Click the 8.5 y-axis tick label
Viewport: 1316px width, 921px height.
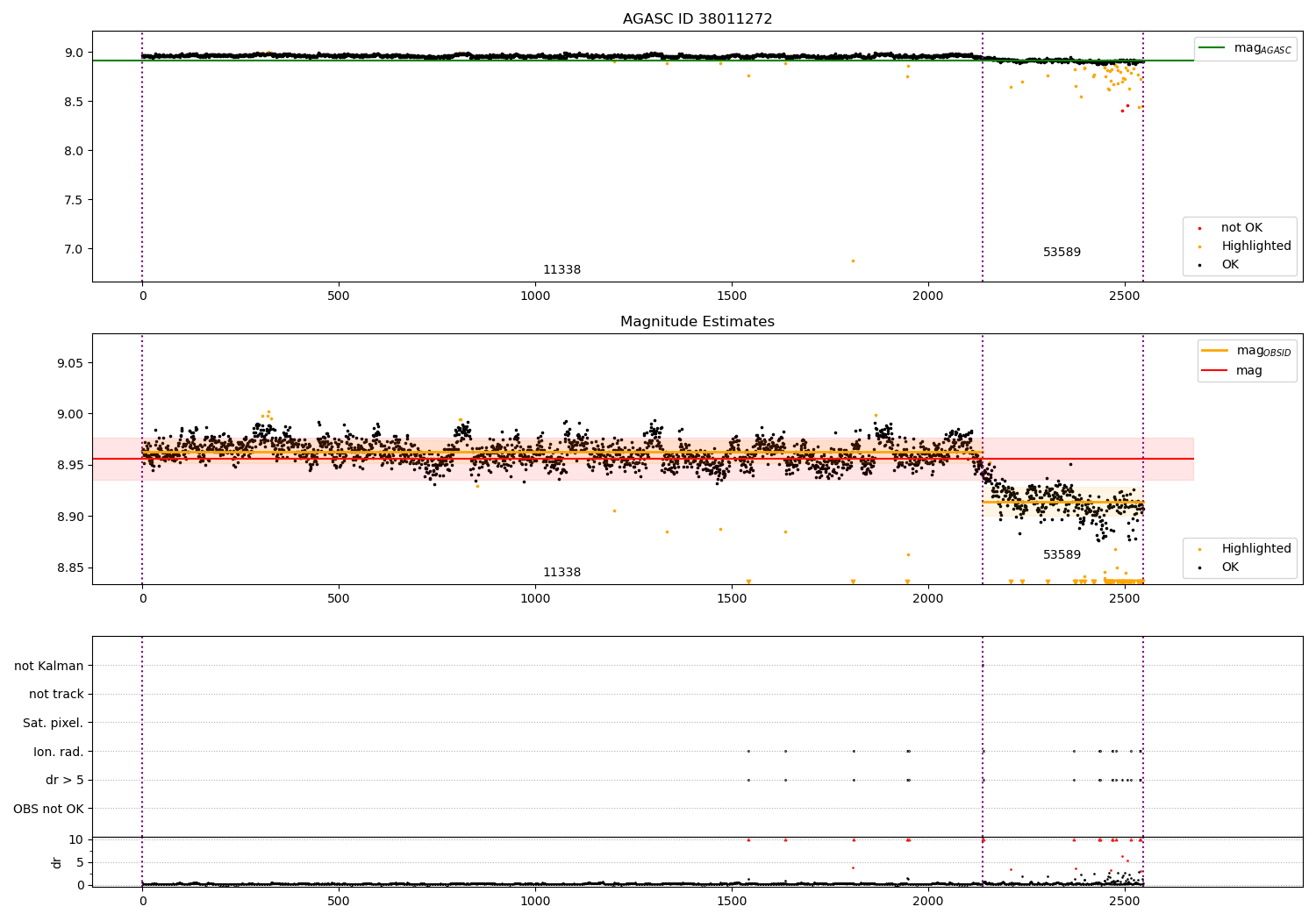tap(74, 102)
